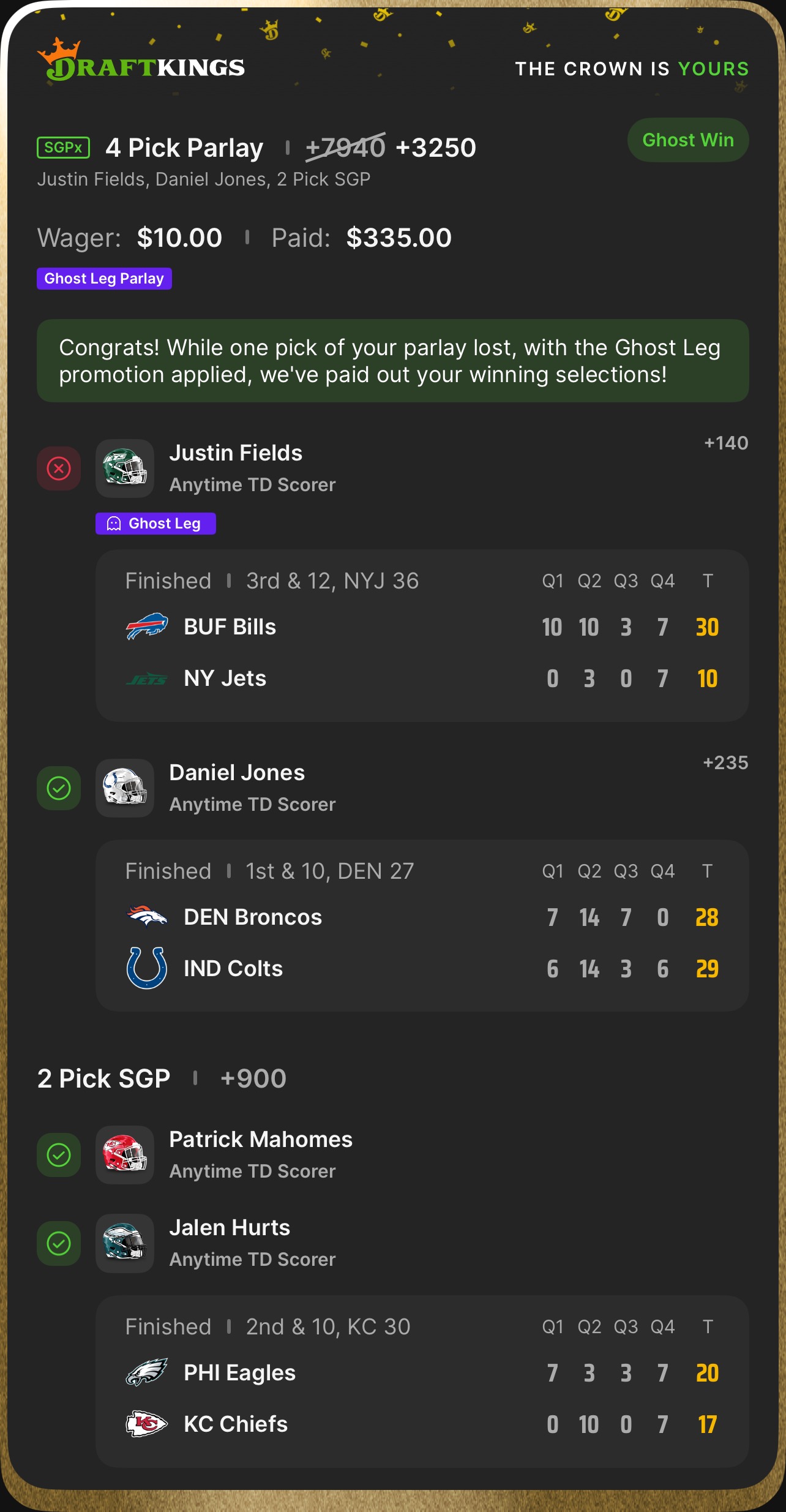Screen dimensions: 786x1512
Task: Click the PHI Eagles team logo
Action: pos(147,1372)
